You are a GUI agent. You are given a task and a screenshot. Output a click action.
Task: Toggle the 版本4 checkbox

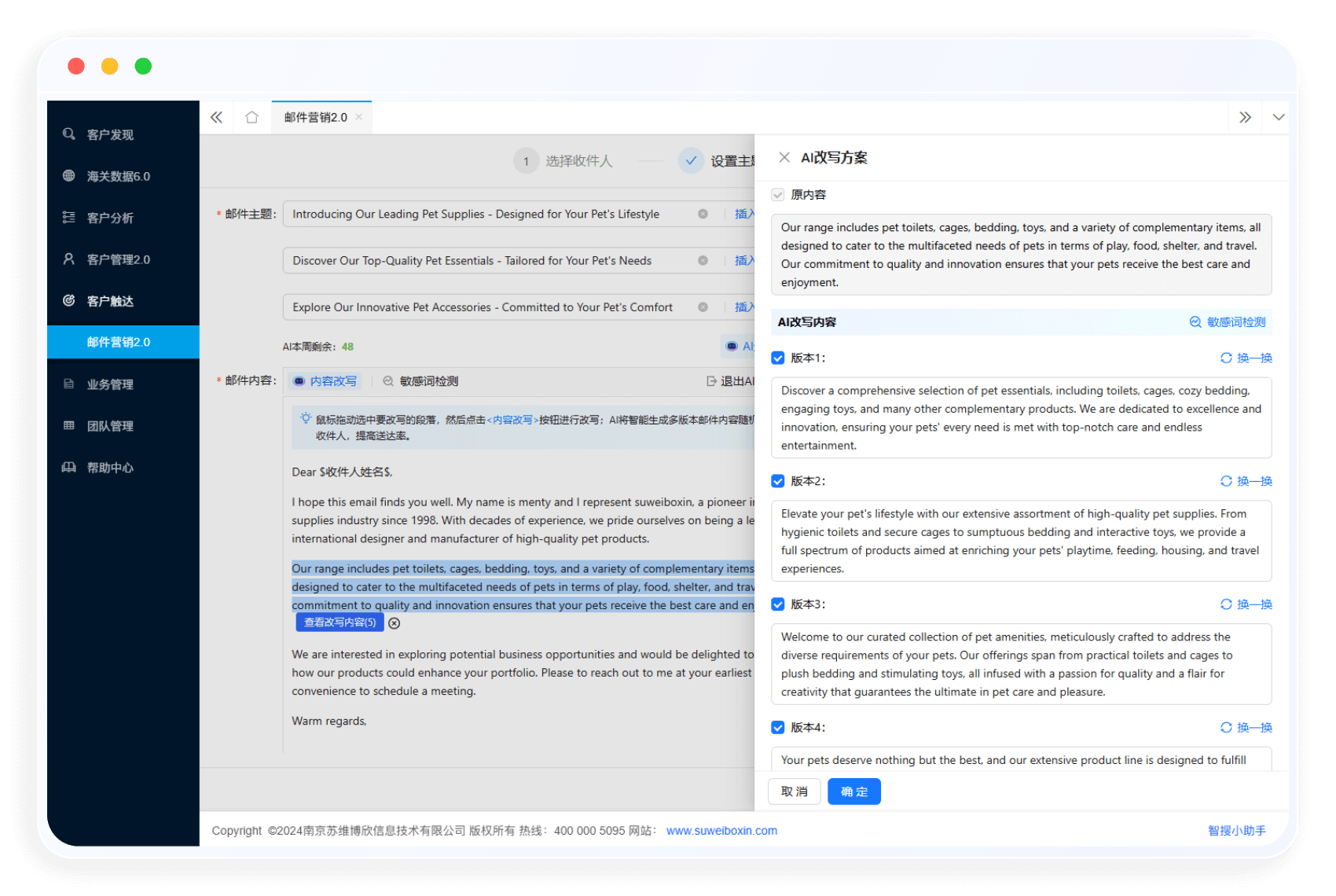[778, 728]
